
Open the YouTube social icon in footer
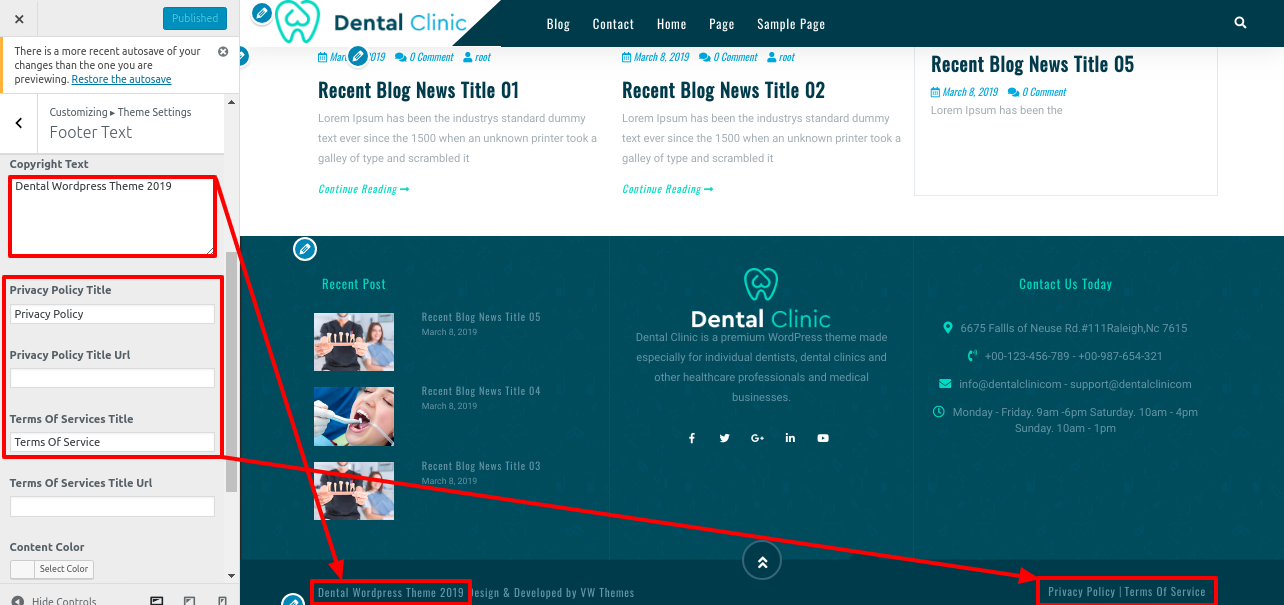(x=823, y=438)
